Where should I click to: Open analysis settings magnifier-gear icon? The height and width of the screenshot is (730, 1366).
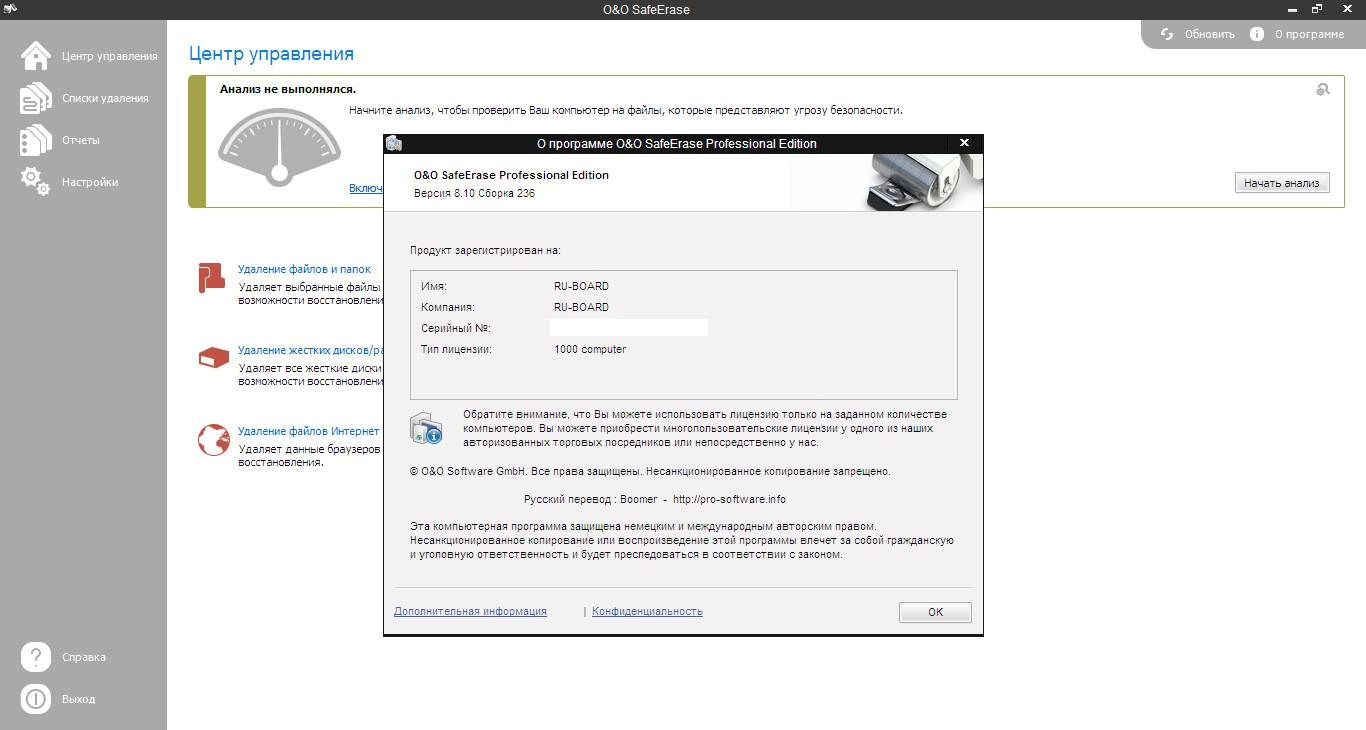click(1323, 89)
